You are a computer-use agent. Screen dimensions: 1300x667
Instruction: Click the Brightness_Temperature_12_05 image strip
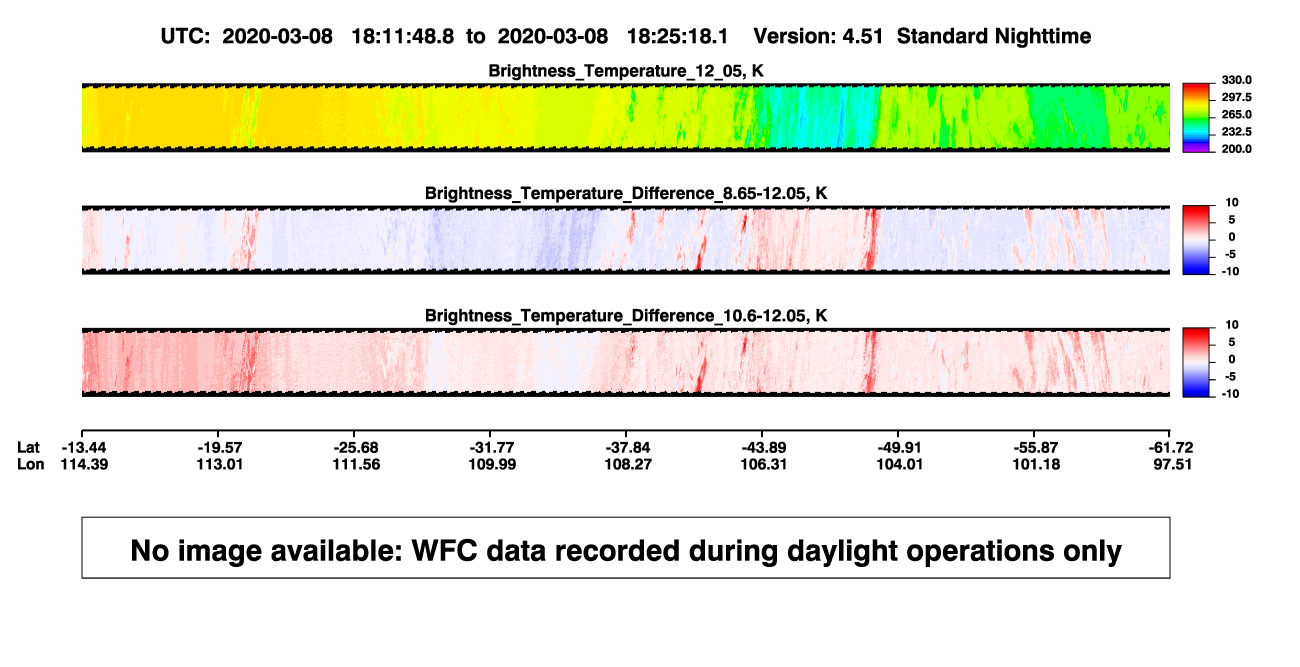(625, 118)
